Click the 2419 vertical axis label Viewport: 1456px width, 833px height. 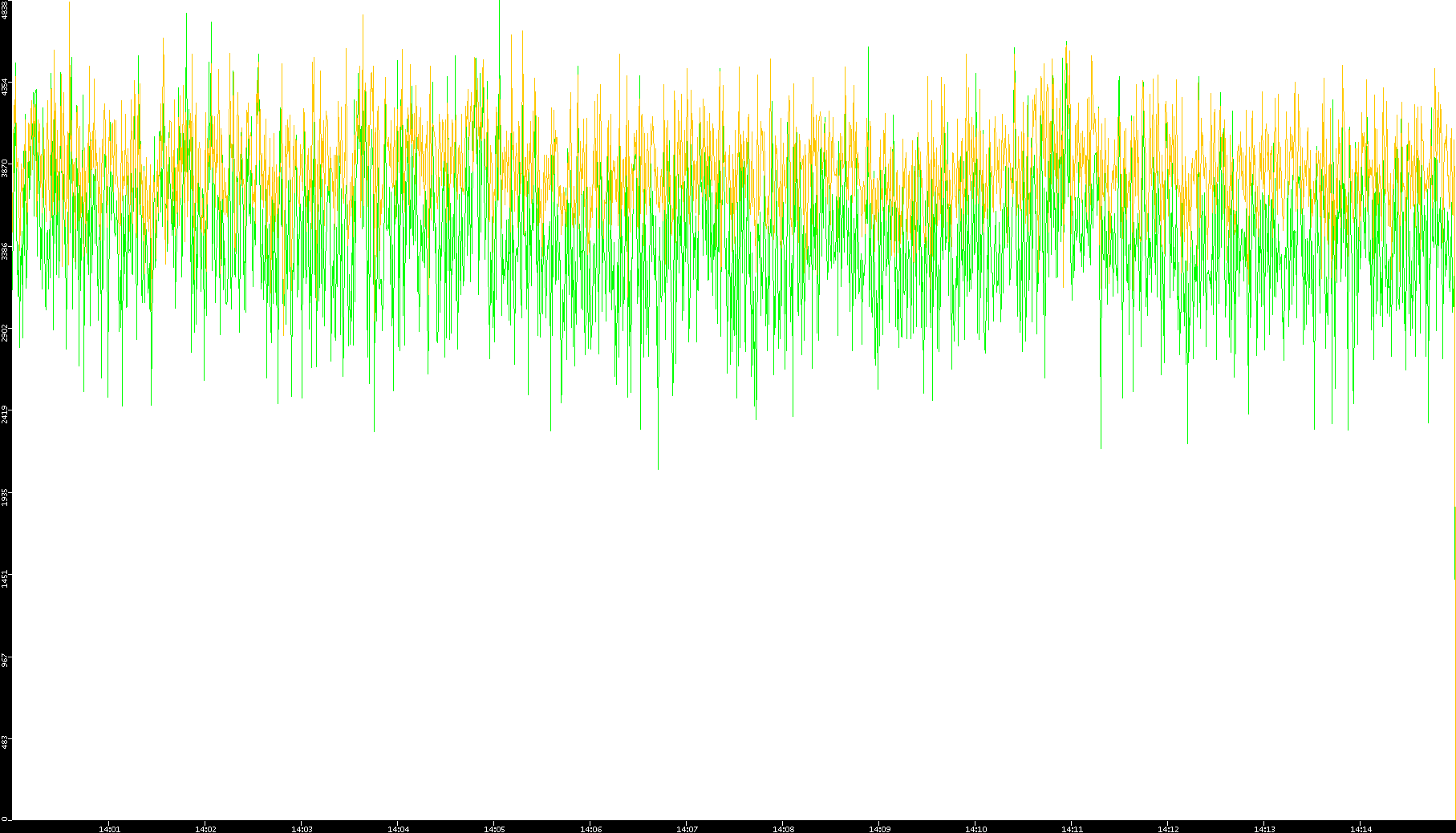(x=5, y=414)
